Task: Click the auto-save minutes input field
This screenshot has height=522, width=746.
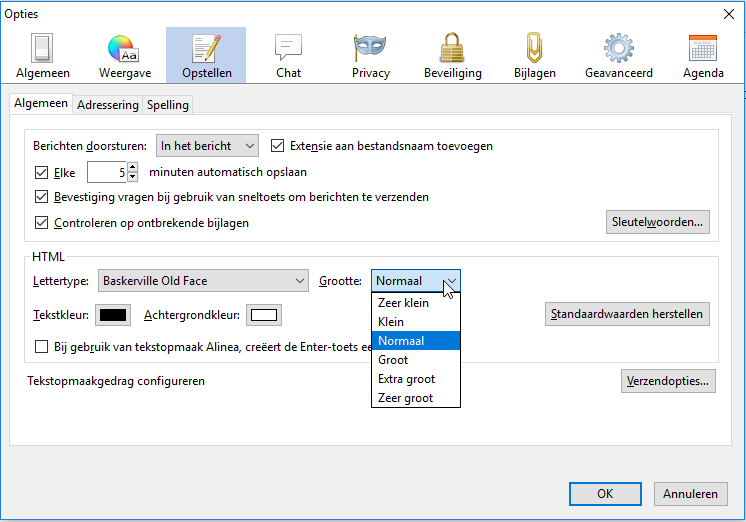Action: 106,172
